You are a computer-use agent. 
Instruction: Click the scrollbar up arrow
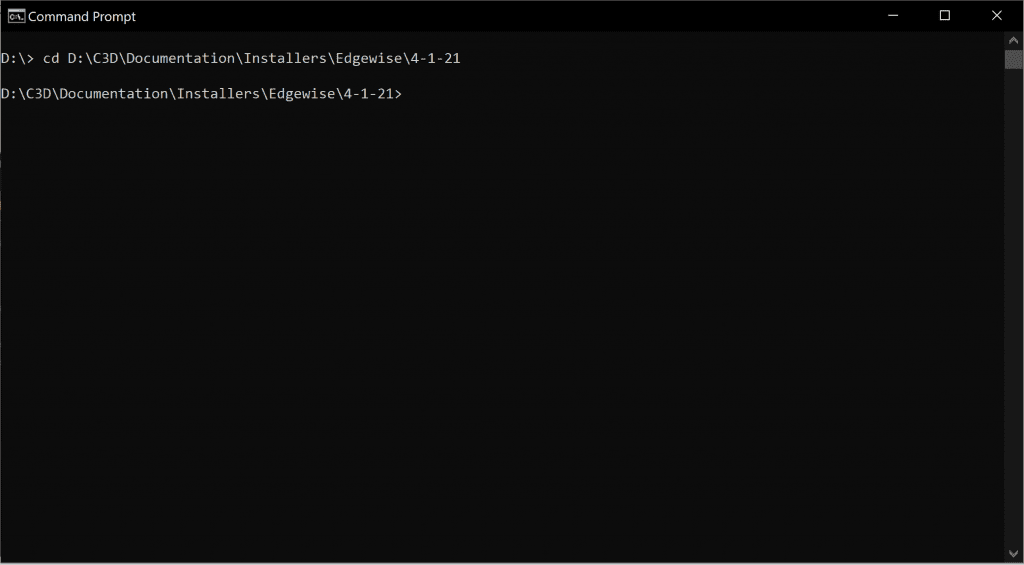coord(1014,40)
